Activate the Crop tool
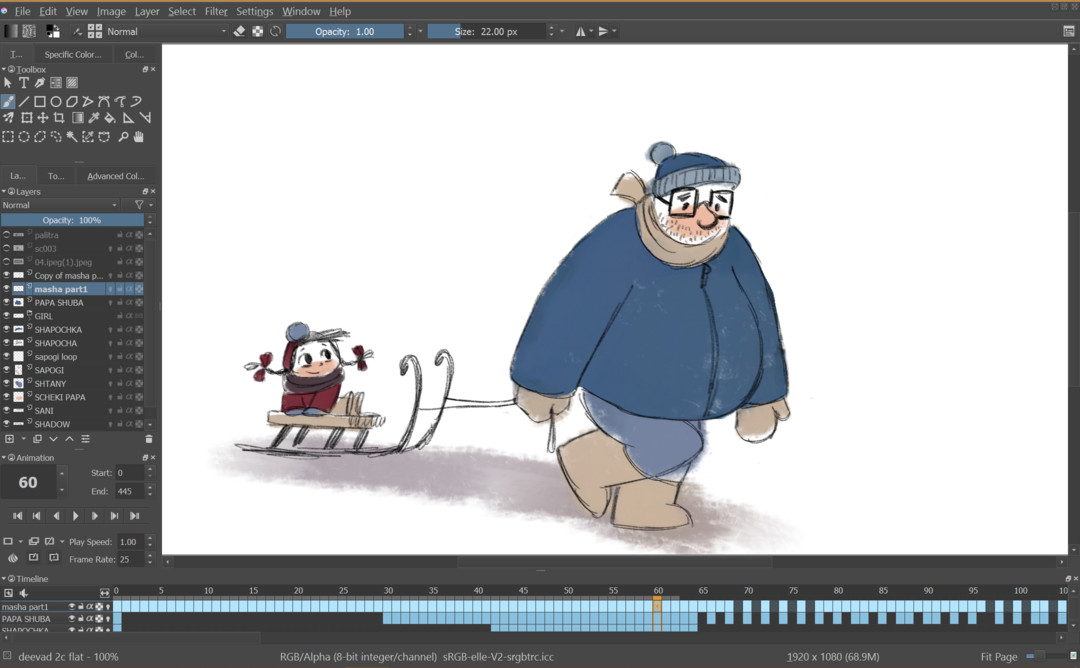 coord(60,117)
